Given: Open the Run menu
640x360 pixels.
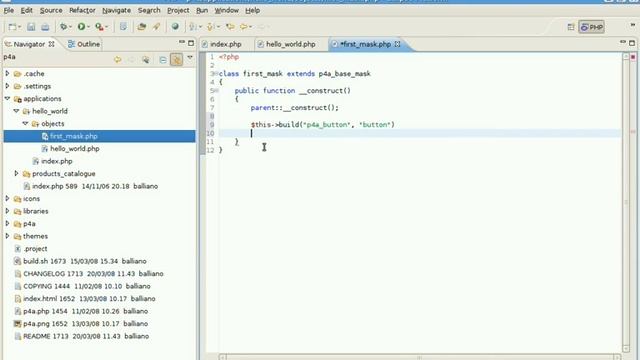Looking at the screenshot, I should (x=202, y=10).
